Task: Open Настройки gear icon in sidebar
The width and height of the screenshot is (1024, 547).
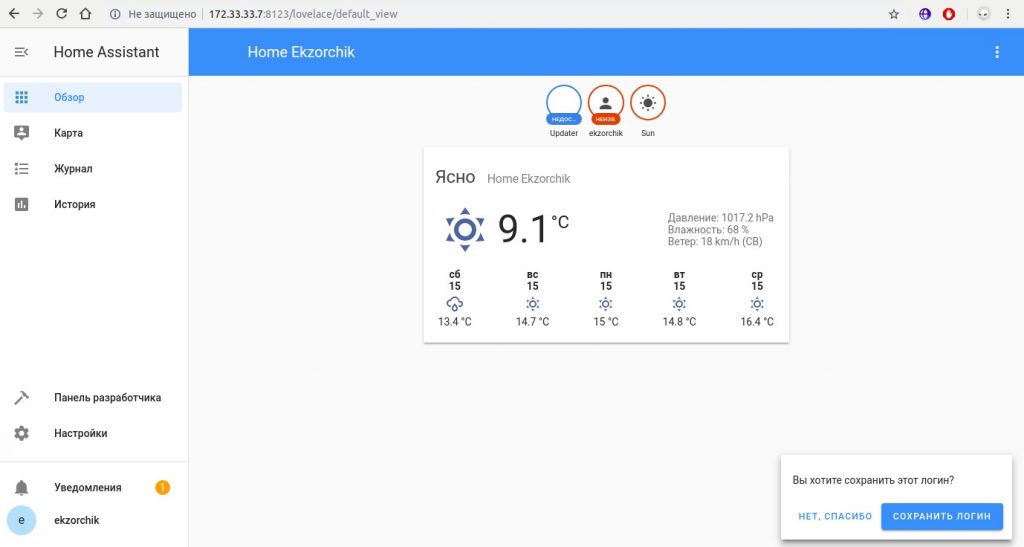Action: (21, 433)
